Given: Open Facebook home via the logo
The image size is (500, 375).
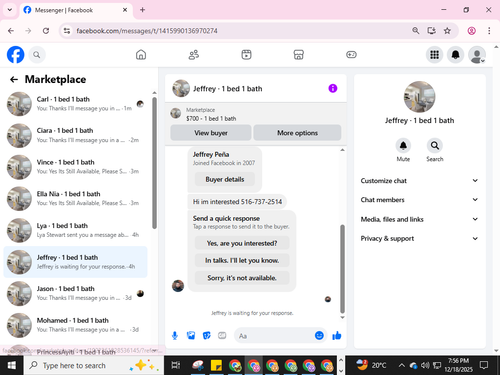Looking at the screenshot, I should click(x=15, y=55).
